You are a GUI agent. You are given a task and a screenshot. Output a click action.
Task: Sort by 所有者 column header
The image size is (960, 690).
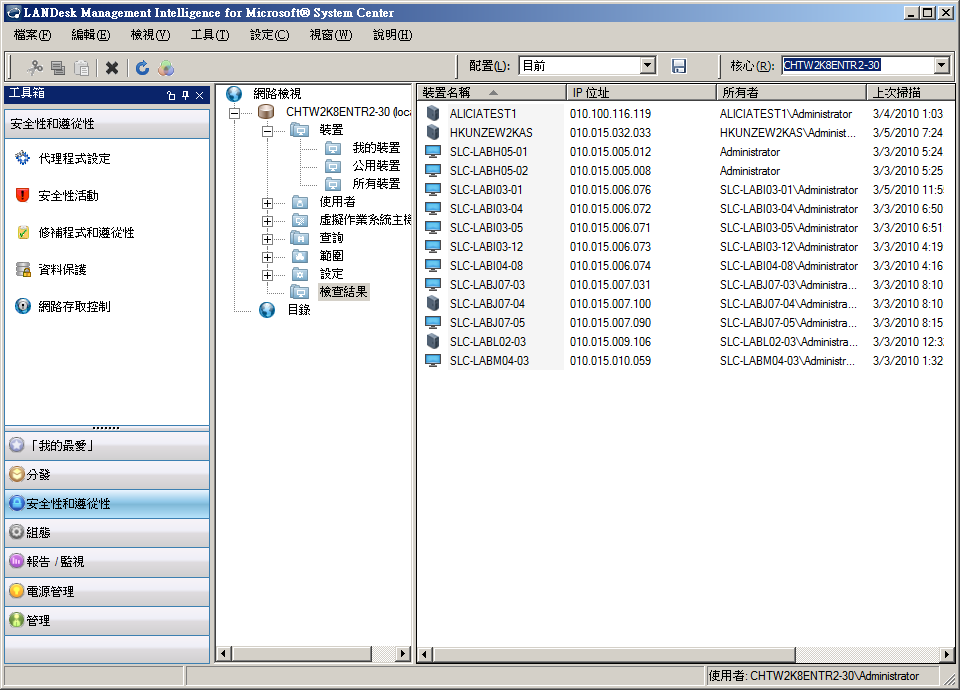791,92
